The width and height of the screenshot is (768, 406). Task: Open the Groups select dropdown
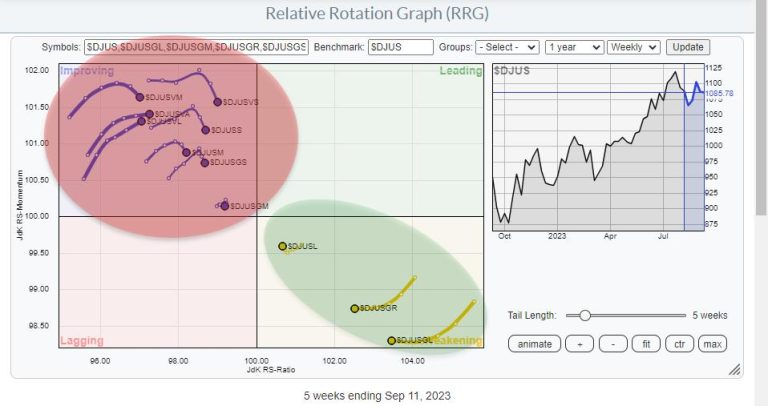pos(508,47)
